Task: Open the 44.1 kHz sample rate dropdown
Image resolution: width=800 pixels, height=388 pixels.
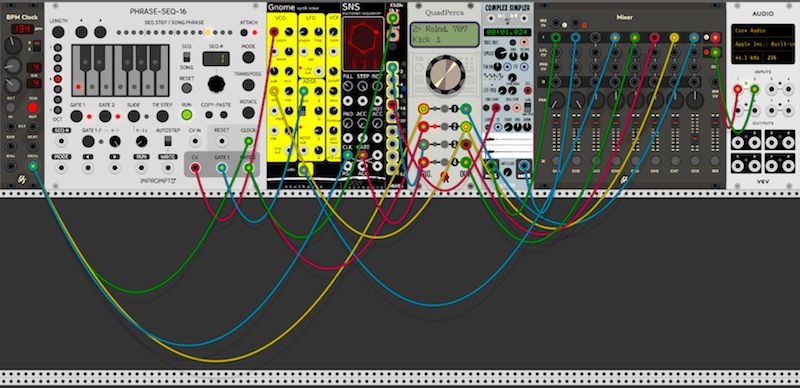Action: coord(747,58)
